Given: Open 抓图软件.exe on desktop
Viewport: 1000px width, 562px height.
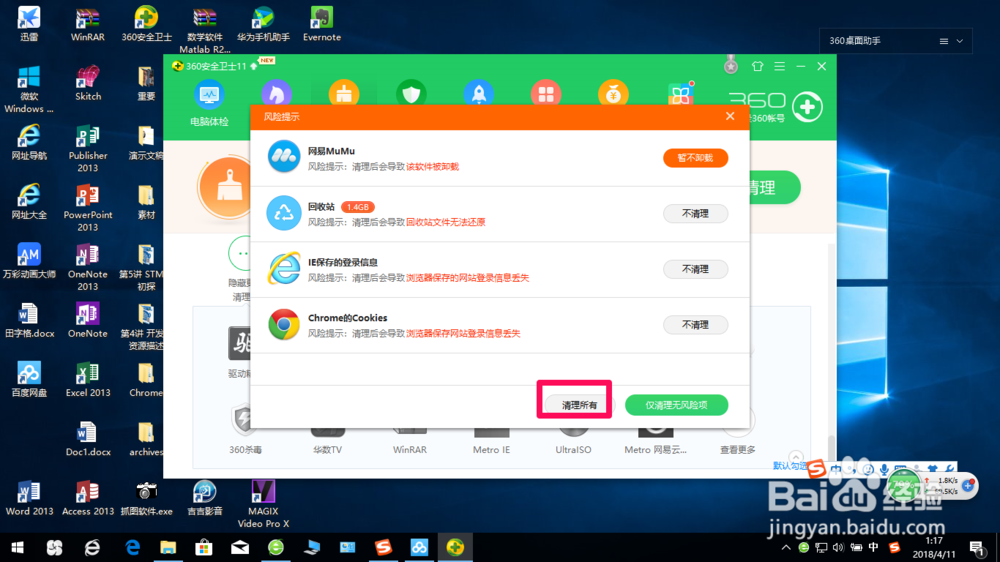Looking at the screenshot, I should tap(146, 498).
